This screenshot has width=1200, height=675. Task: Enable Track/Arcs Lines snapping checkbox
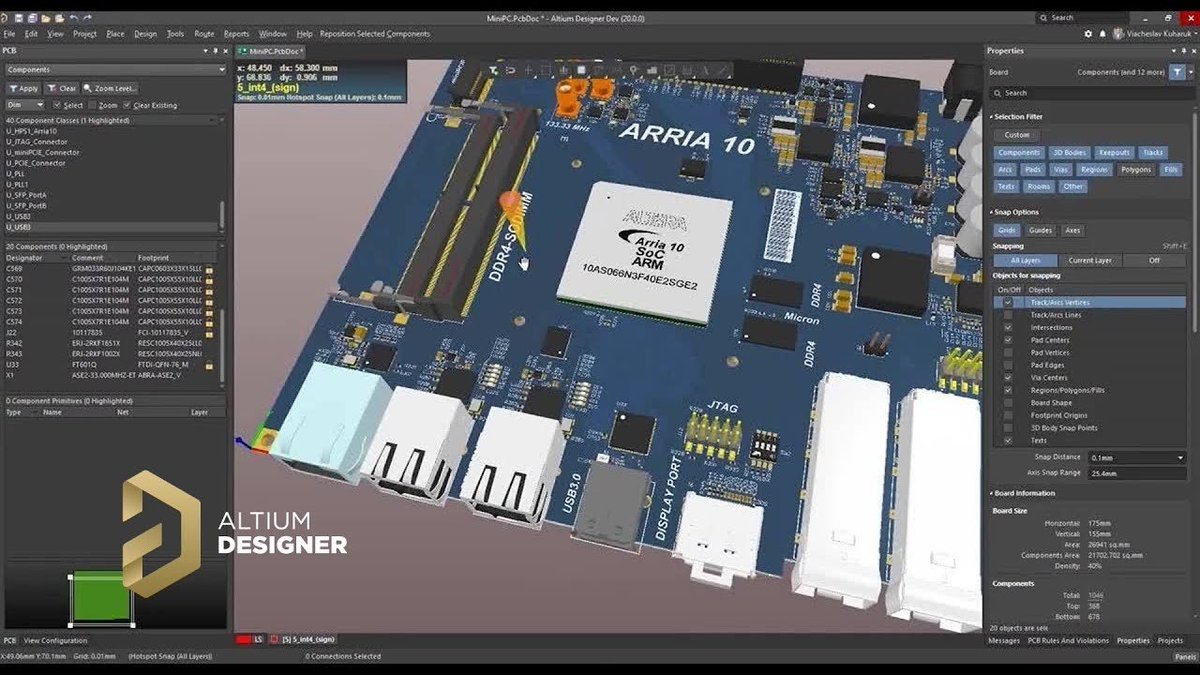click(x=1008, y=314)
